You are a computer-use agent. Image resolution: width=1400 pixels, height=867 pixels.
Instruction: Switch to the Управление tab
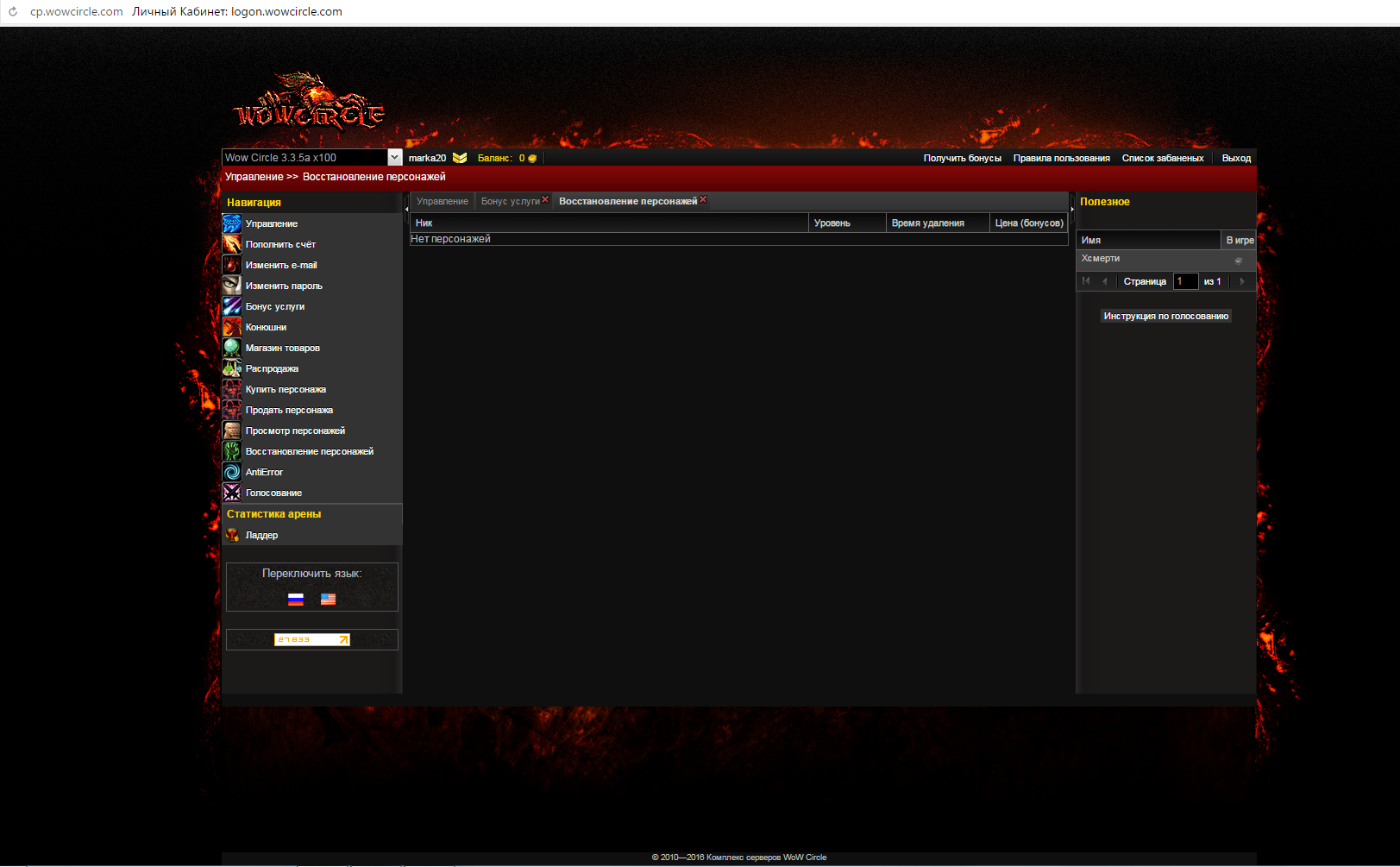[x=442, y=201]
